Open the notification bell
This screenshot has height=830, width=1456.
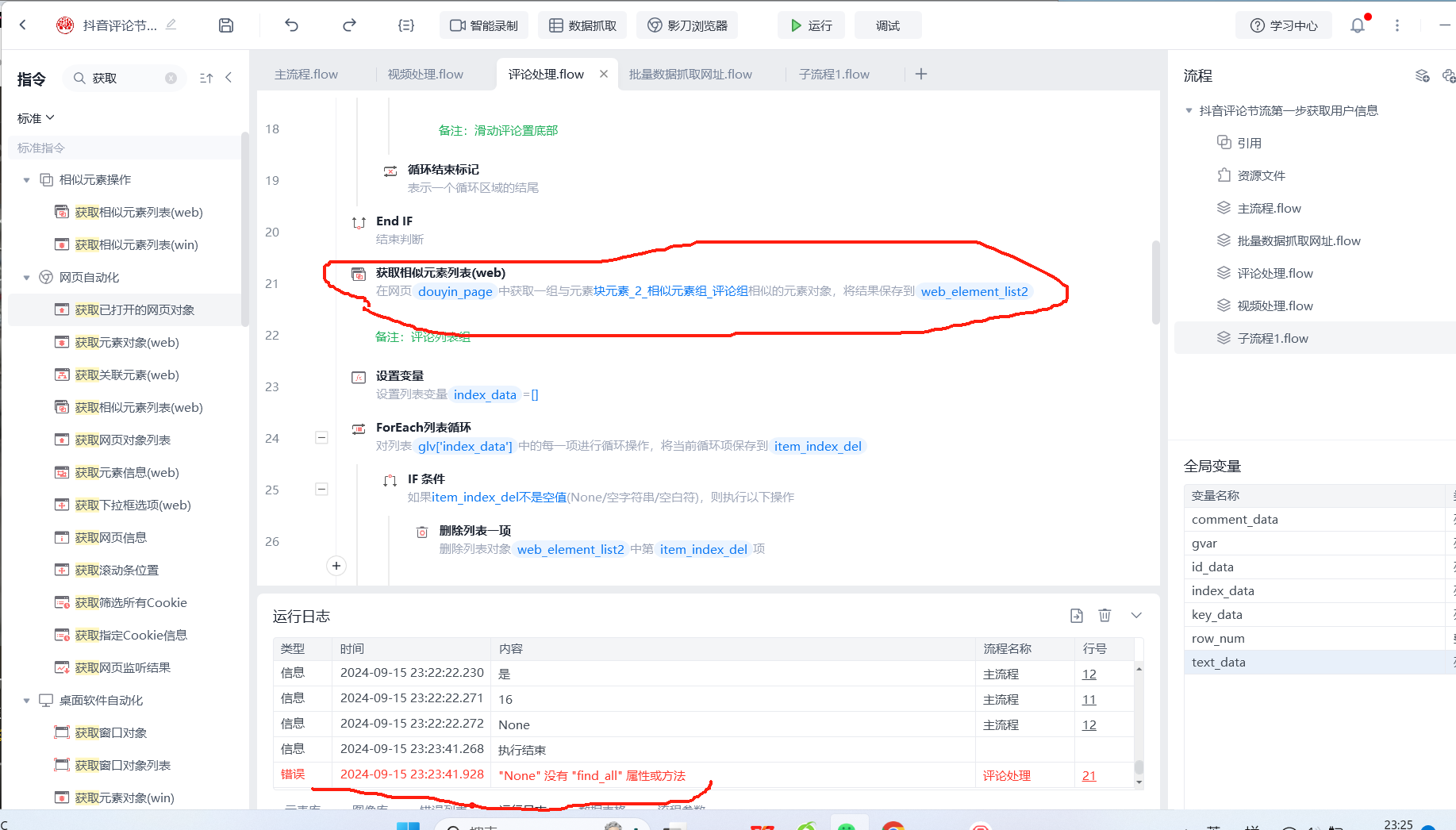(1358, 25)
